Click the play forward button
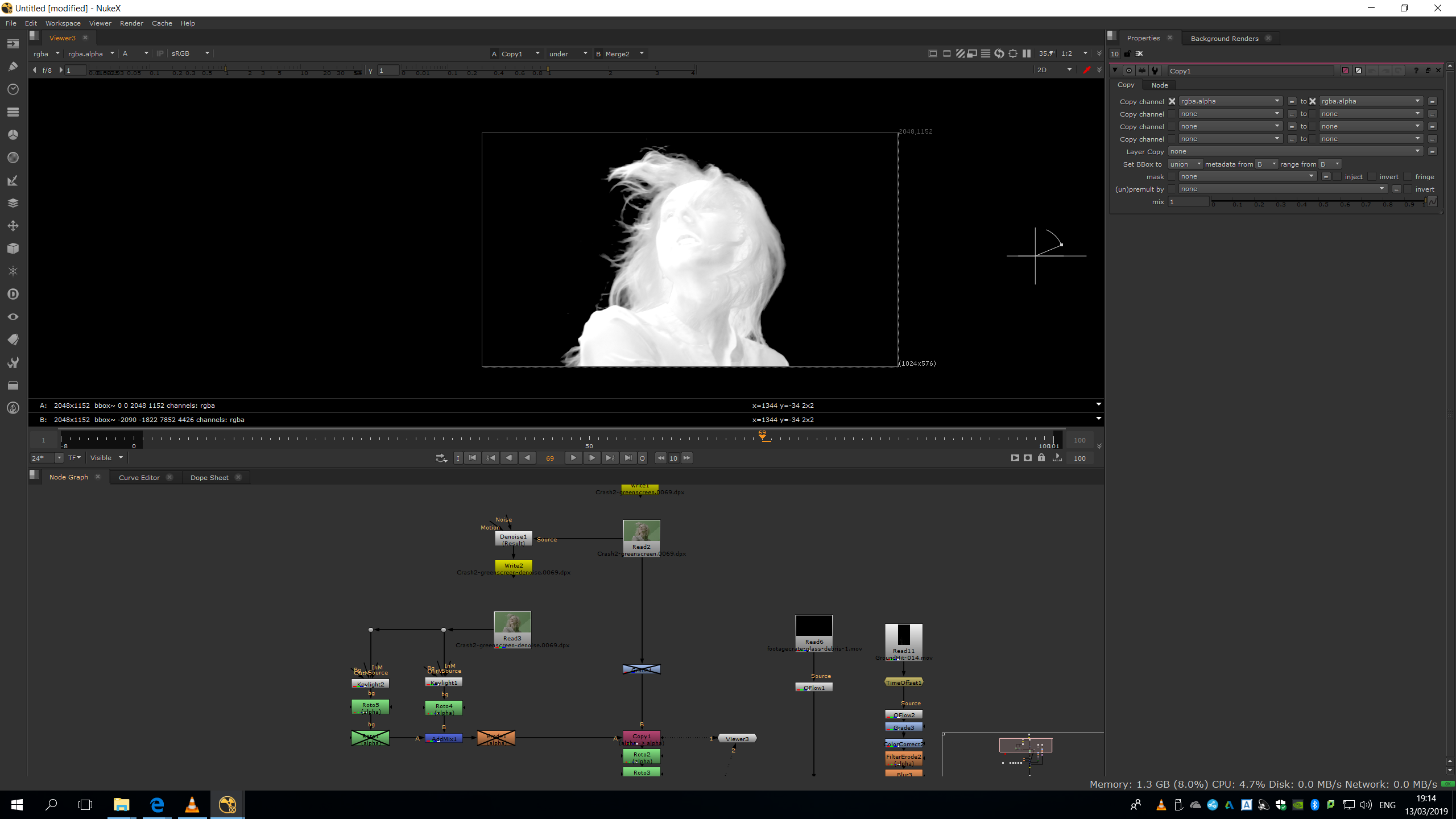 click(x=573, y=458)
